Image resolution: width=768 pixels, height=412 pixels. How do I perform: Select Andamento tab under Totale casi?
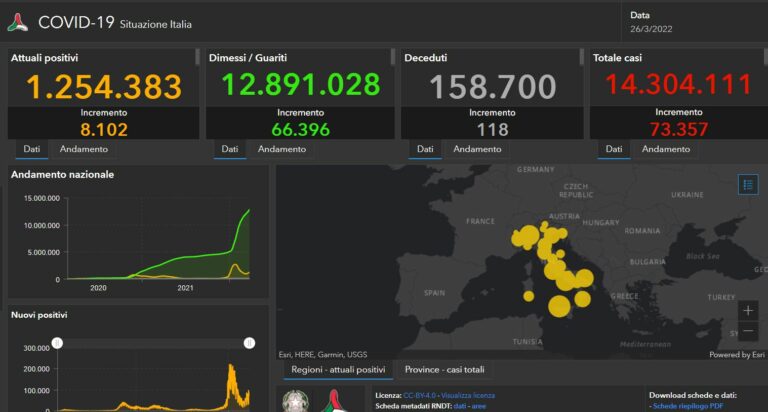[x=666, y=149]
